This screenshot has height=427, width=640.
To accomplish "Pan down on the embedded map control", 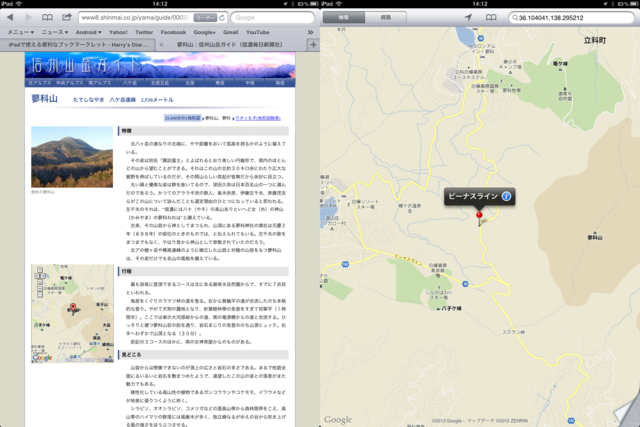I will point(40,282).
